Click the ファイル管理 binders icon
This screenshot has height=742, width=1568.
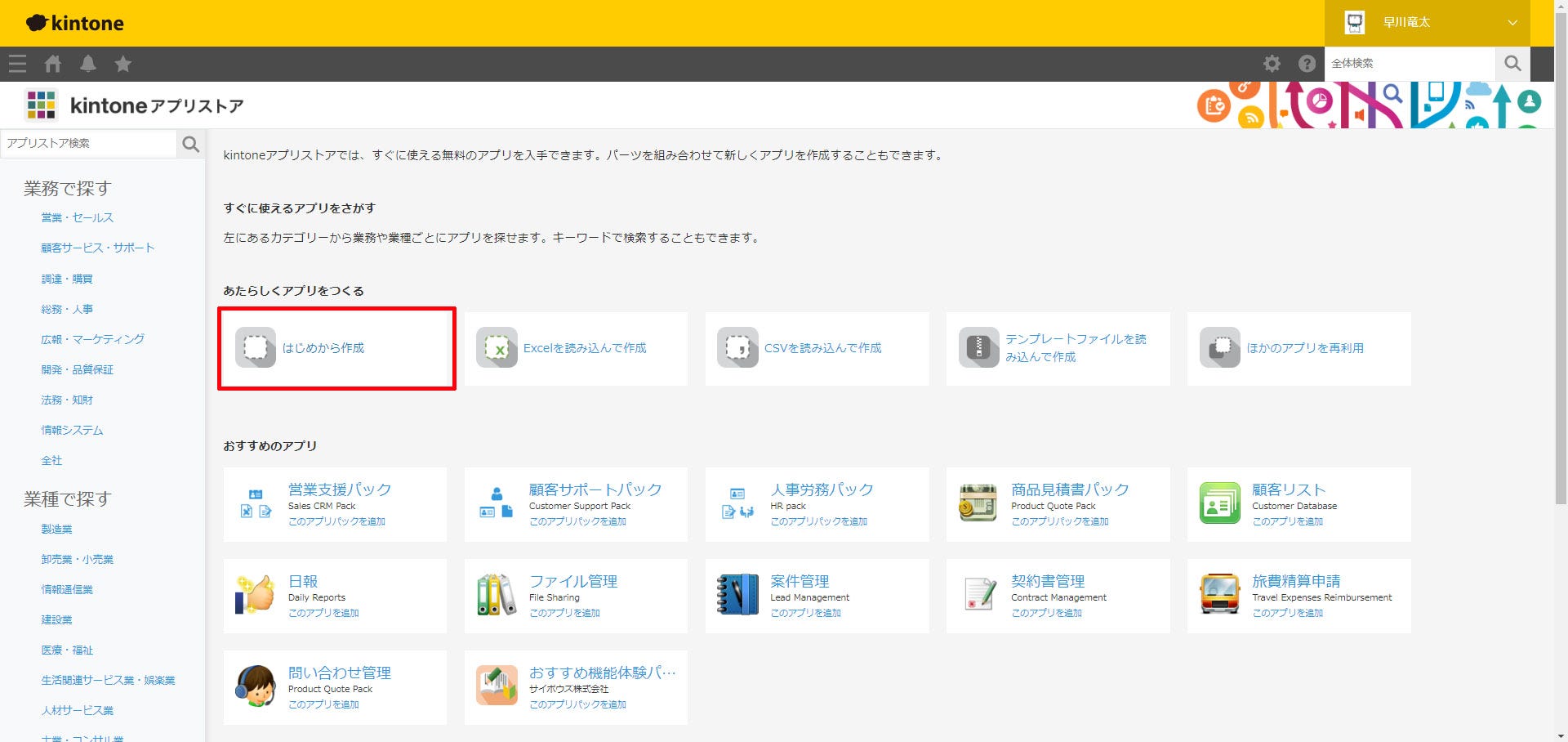(x=497, y=595)
